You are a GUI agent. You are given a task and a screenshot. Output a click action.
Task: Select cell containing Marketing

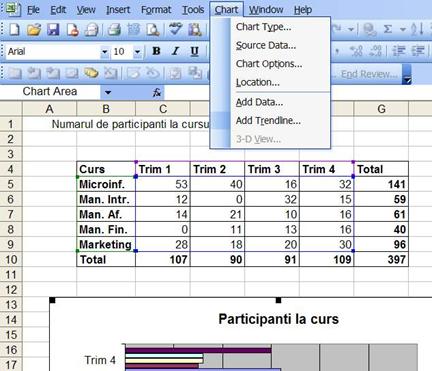pyautogui.click(x=106, y=244)
